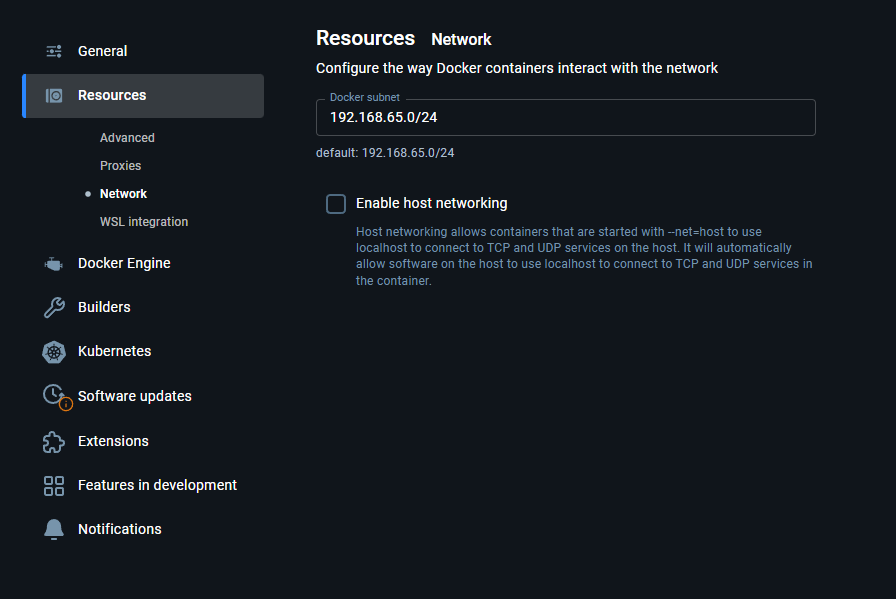Click the General sliders icon
Screen dimensions: 896x599
[54, 51]
